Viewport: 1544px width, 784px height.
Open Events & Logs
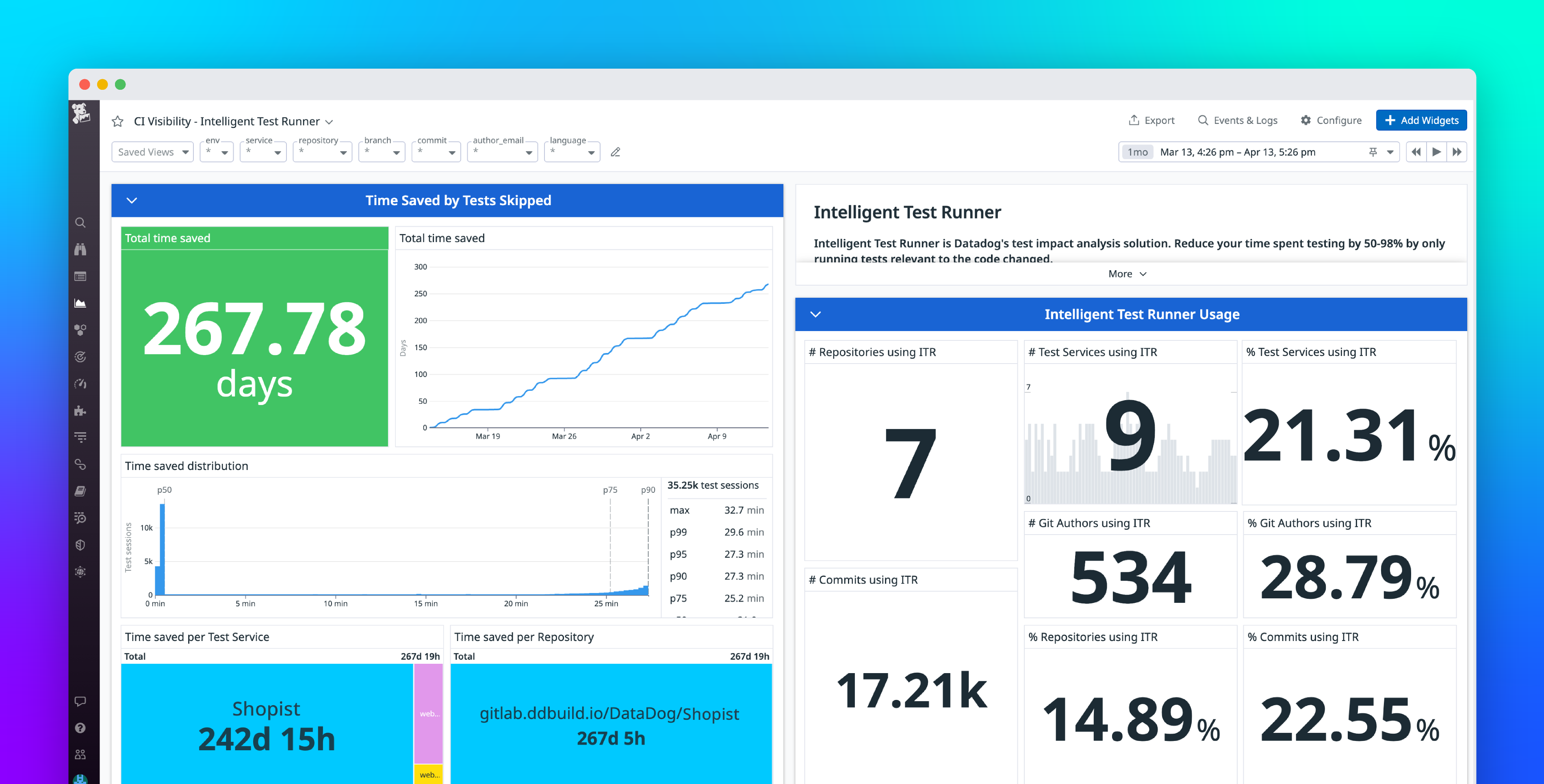pos(1237,120)
